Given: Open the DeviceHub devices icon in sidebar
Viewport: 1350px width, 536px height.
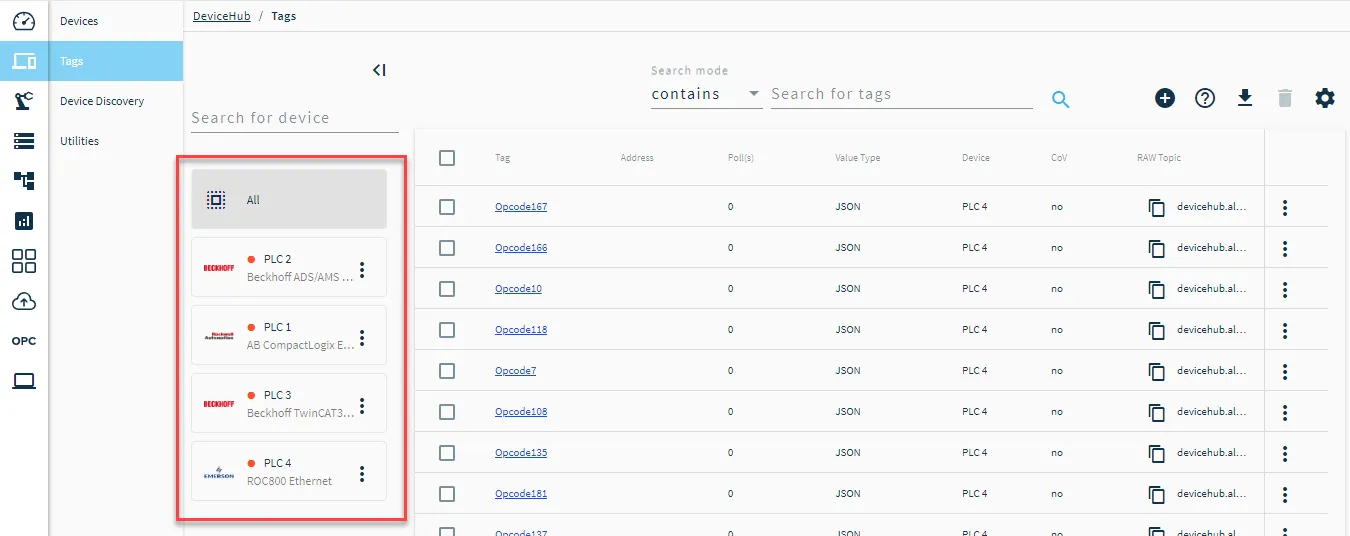Looking at the screenshot, I should point(24,61).
